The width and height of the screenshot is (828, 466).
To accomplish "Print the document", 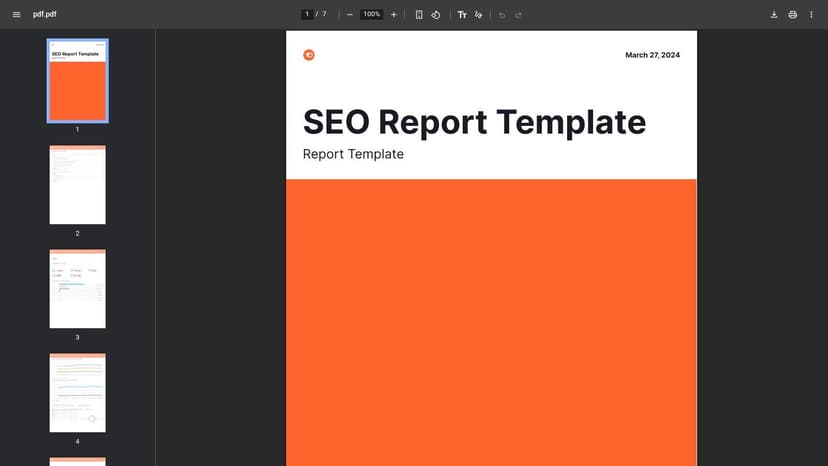I will click(793, 15).
